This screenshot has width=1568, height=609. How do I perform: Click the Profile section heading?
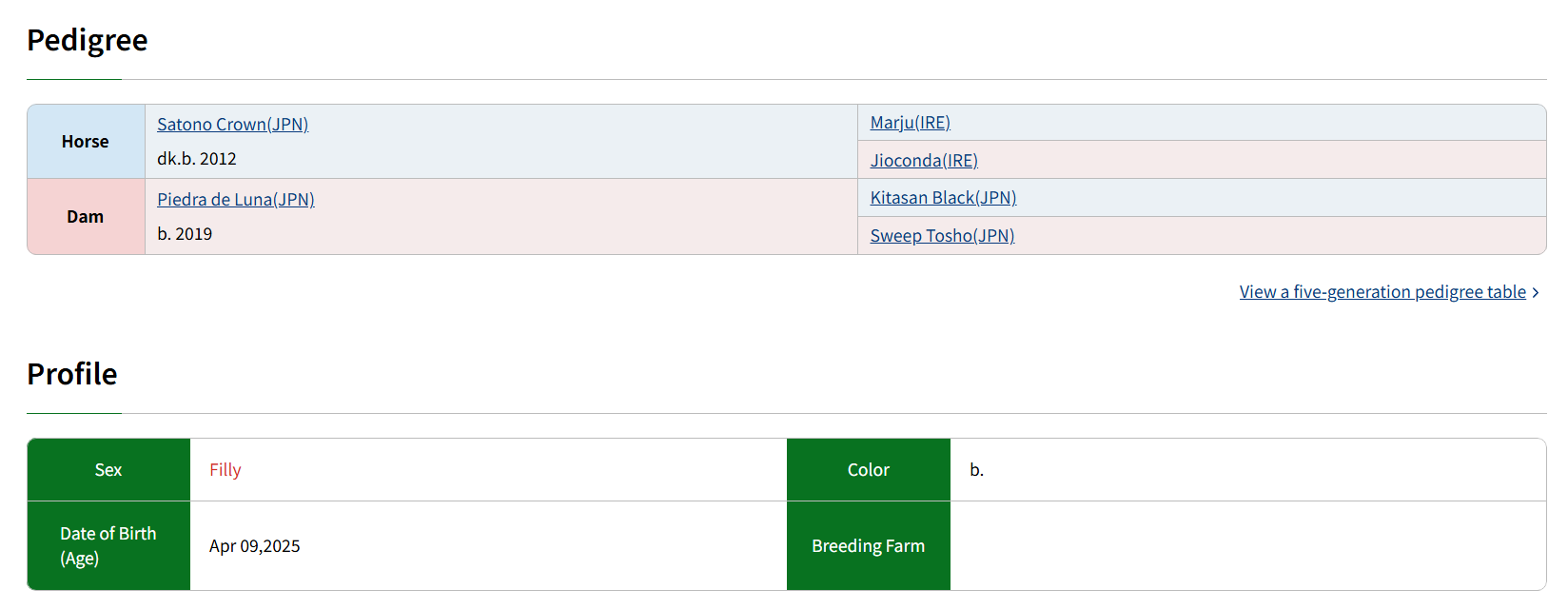pyautogui.click(x=72, y=374)
